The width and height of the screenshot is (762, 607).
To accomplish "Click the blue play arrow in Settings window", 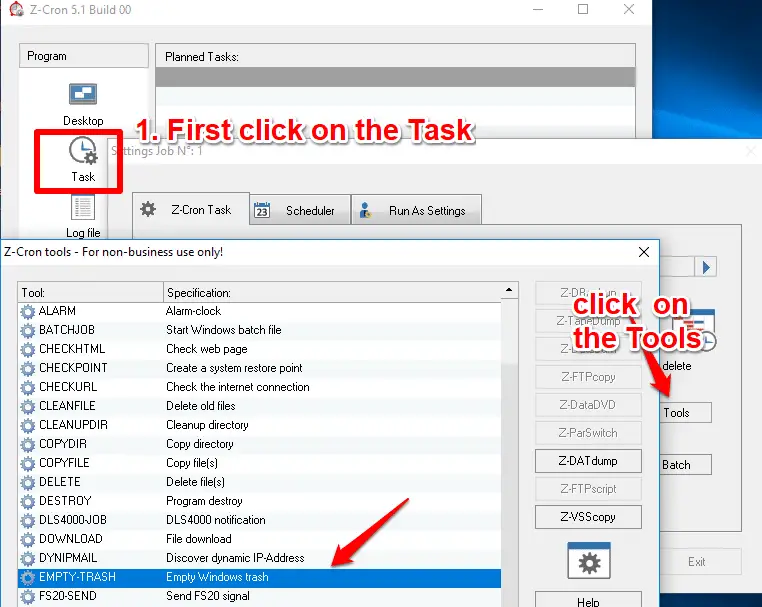I will point(706,267).
